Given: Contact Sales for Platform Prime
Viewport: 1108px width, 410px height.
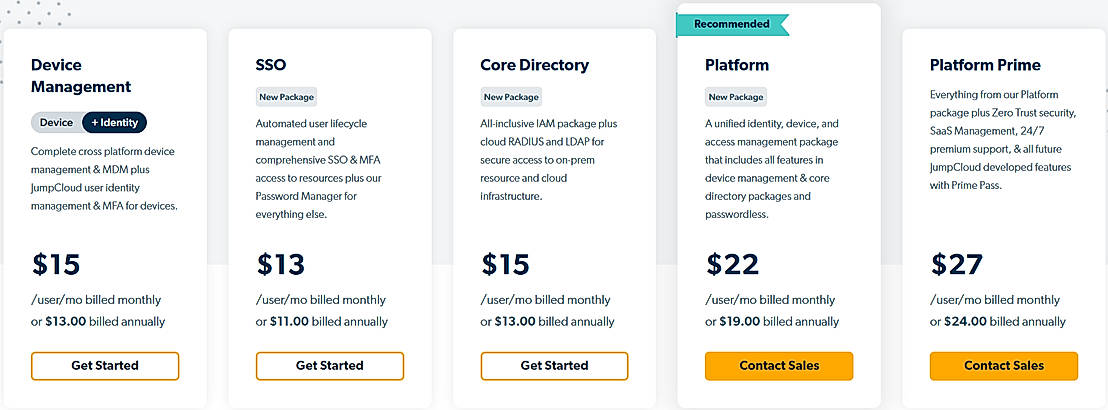Looking at the screenshot, I should pos(1003,365).
